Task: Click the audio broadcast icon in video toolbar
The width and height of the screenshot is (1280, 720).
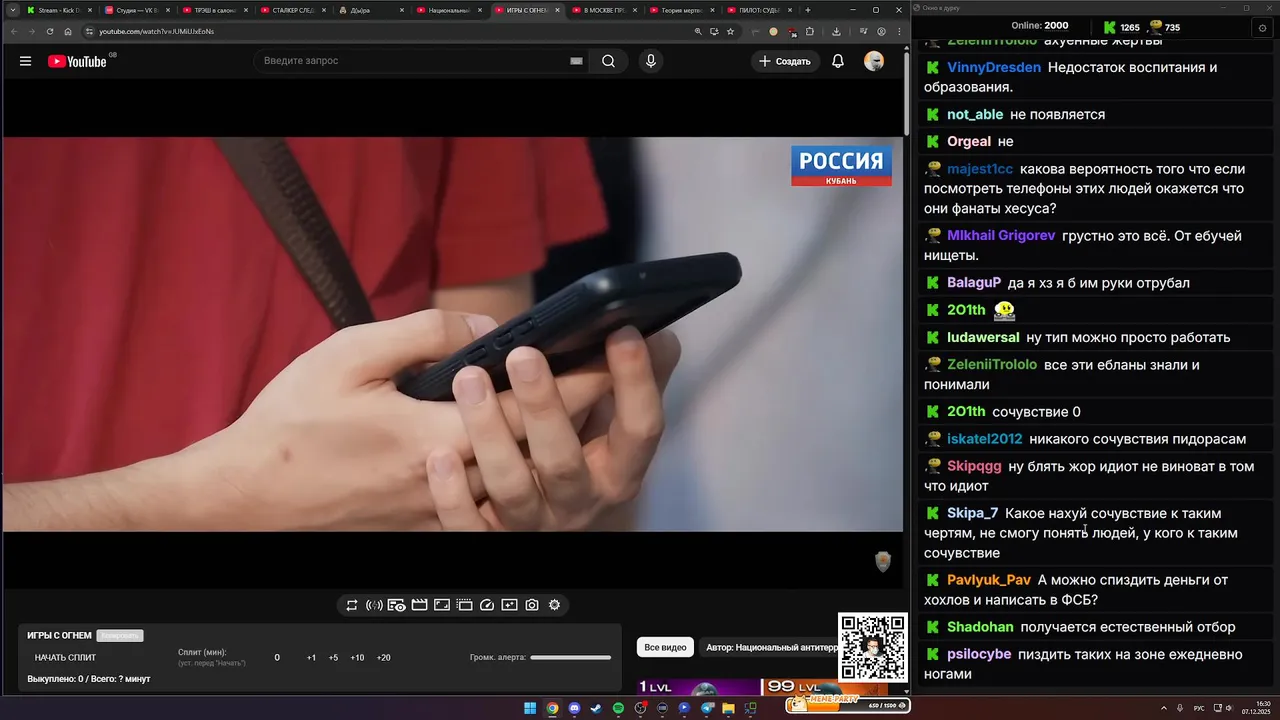Action: [x=374, y=605]
